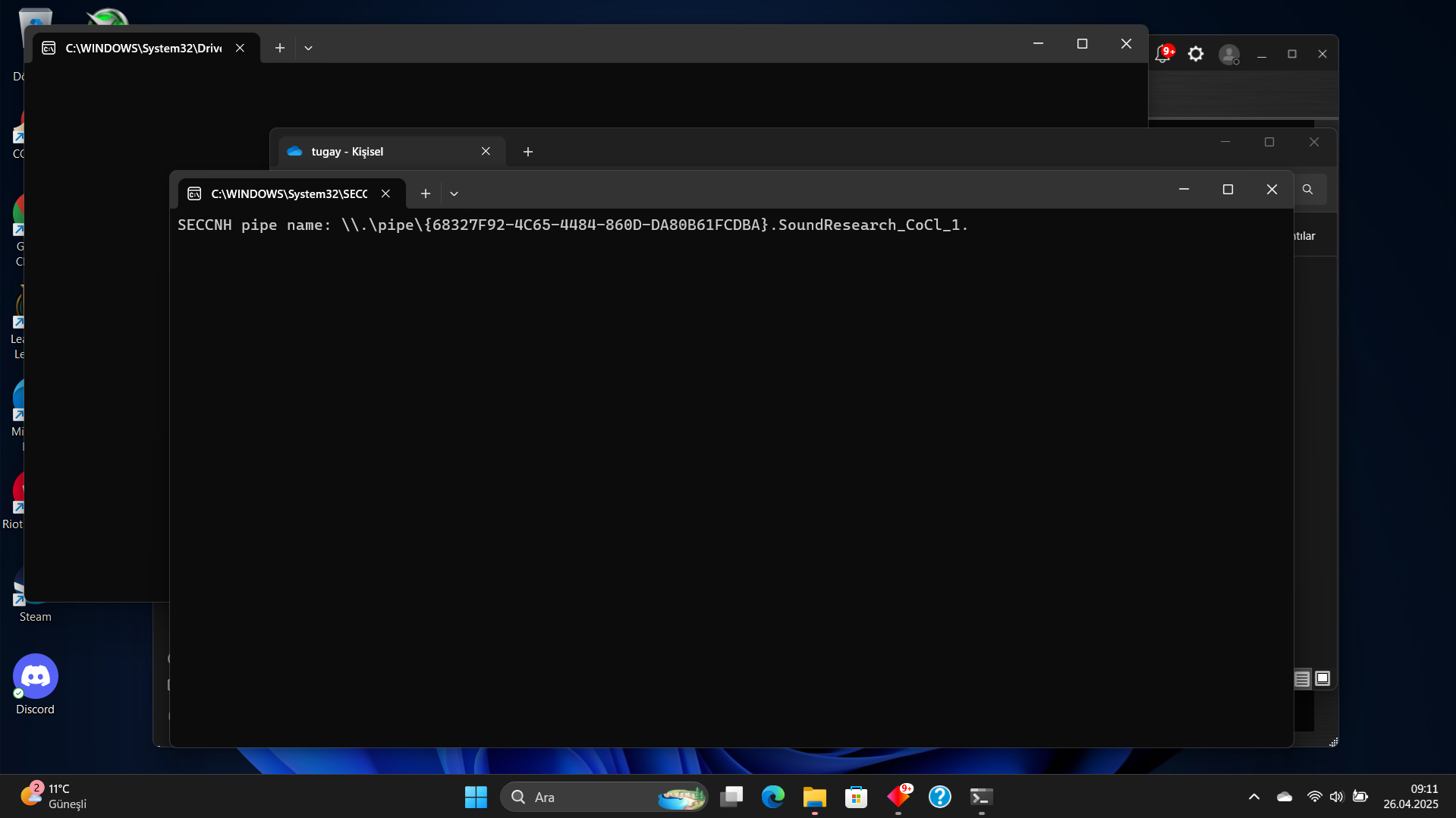The image size is (1456, 818).
Task: Maximize the tugay File Explorer window
Action: pos(1269,142)
